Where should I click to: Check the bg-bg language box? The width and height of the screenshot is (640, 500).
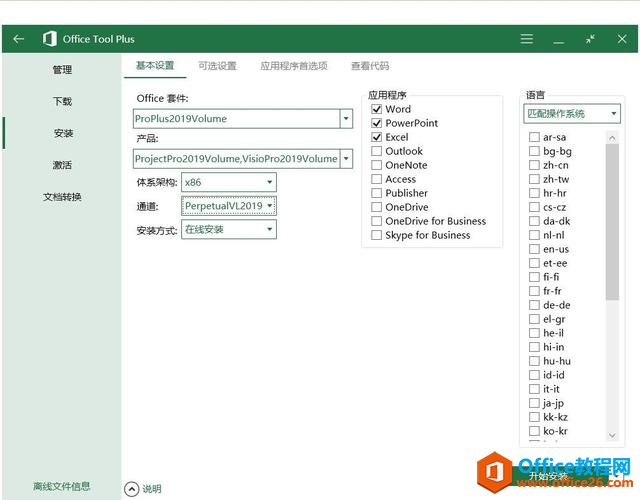click(x=534, y=151)
